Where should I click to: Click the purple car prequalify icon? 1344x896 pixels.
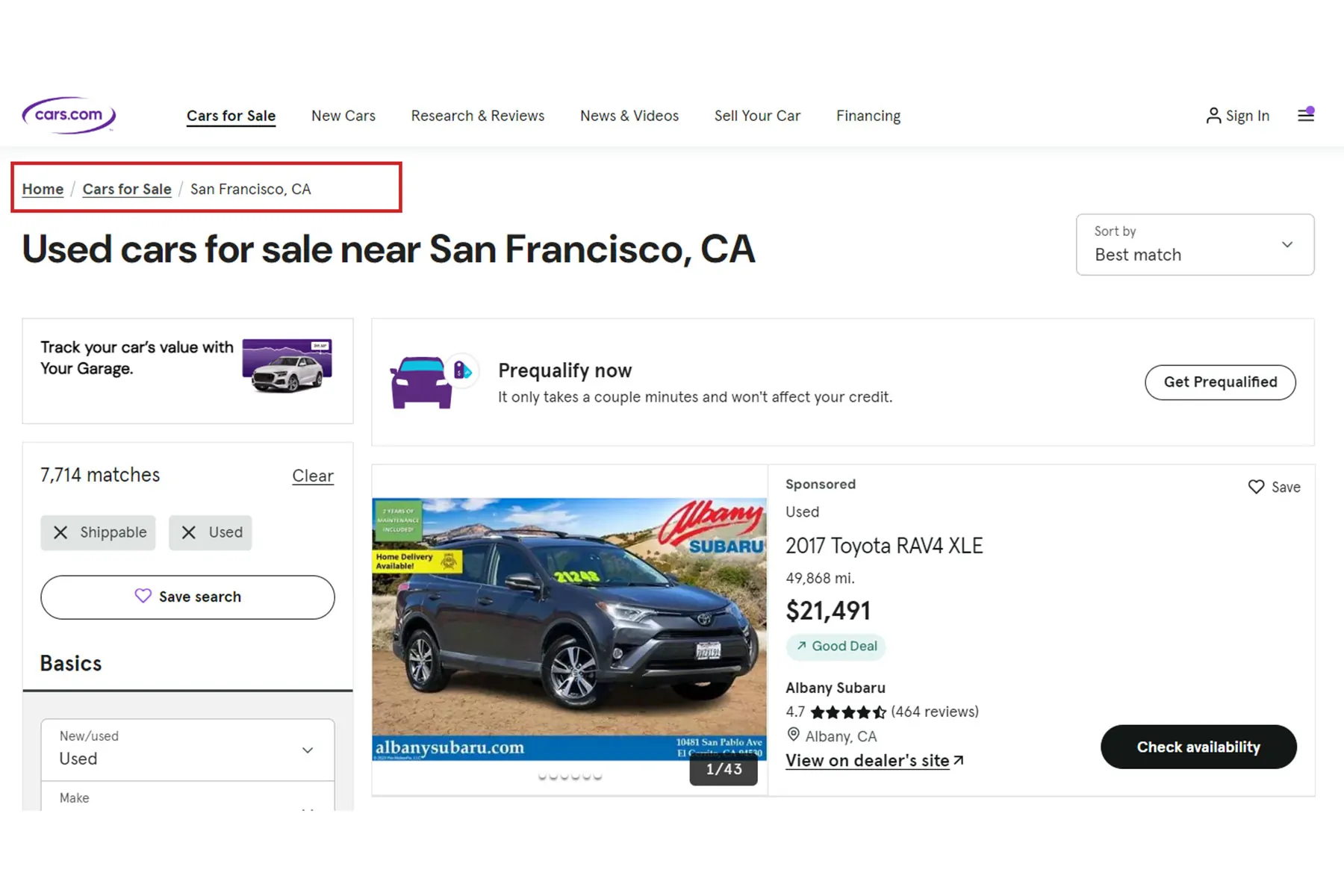click(x=422, y=382)
